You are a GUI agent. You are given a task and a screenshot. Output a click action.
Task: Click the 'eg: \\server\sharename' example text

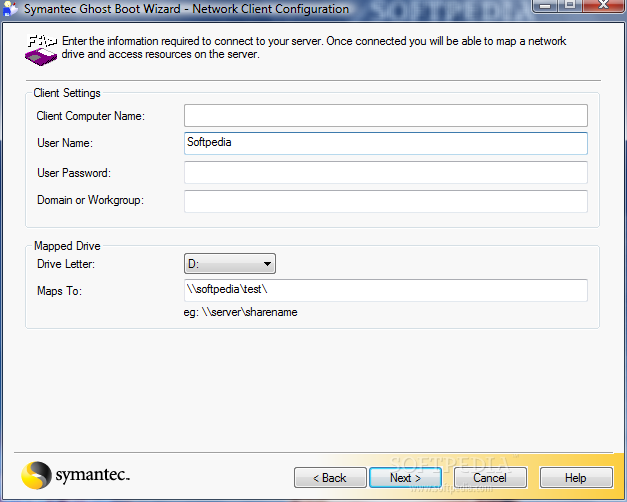coord(240,312)
